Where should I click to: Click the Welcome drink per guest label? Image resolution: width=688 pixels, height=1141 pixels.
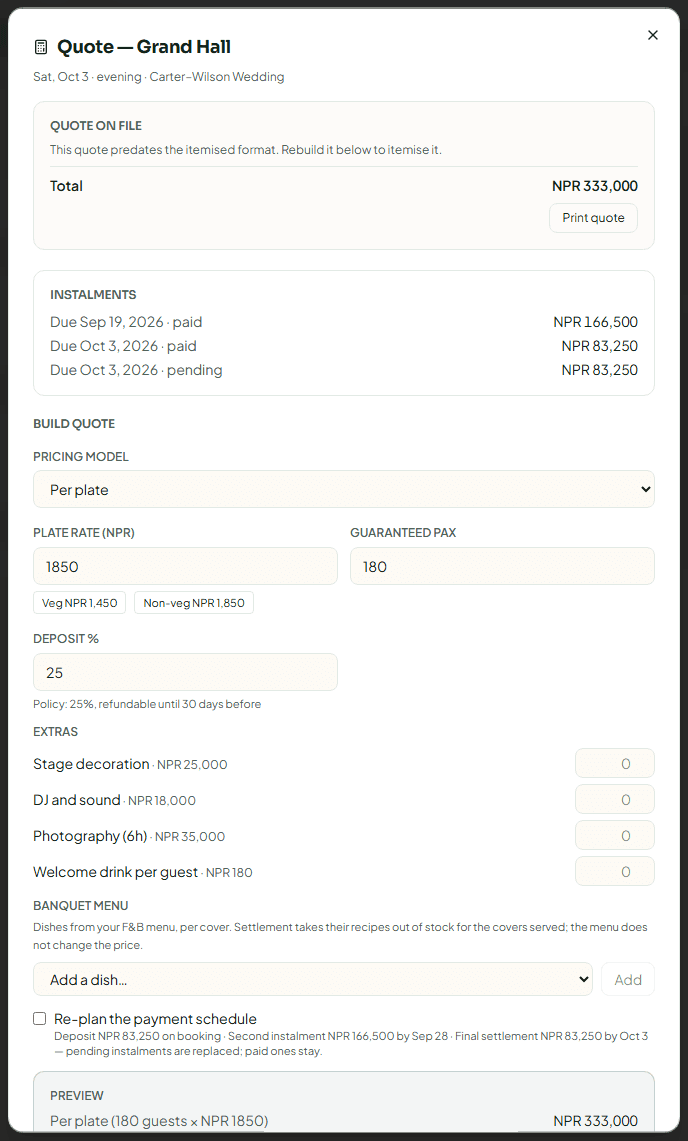(x=116, y=872)
